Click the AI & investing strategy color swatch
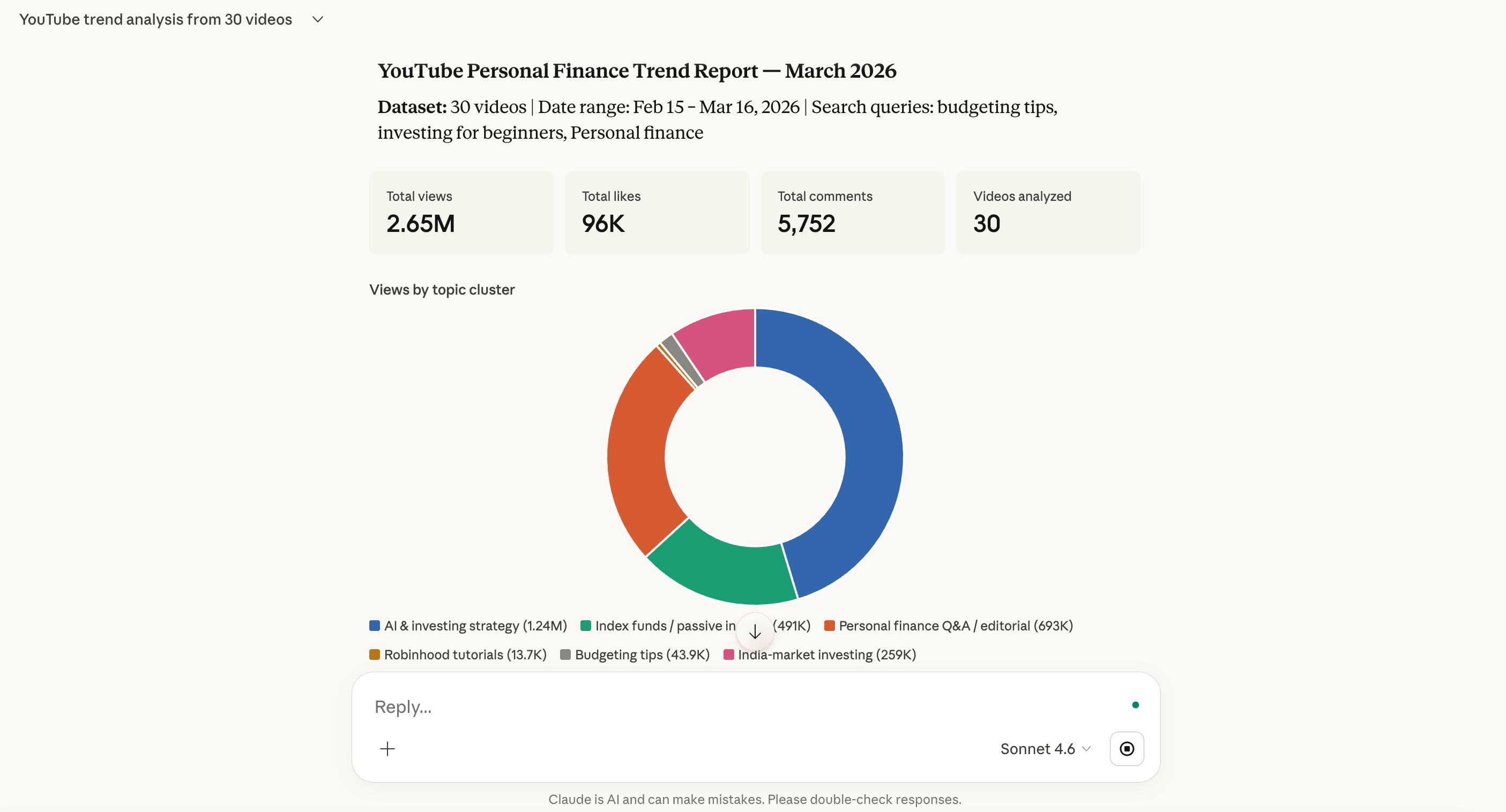The height and width of the screenshot is (812, 1506). pos(374,625)
